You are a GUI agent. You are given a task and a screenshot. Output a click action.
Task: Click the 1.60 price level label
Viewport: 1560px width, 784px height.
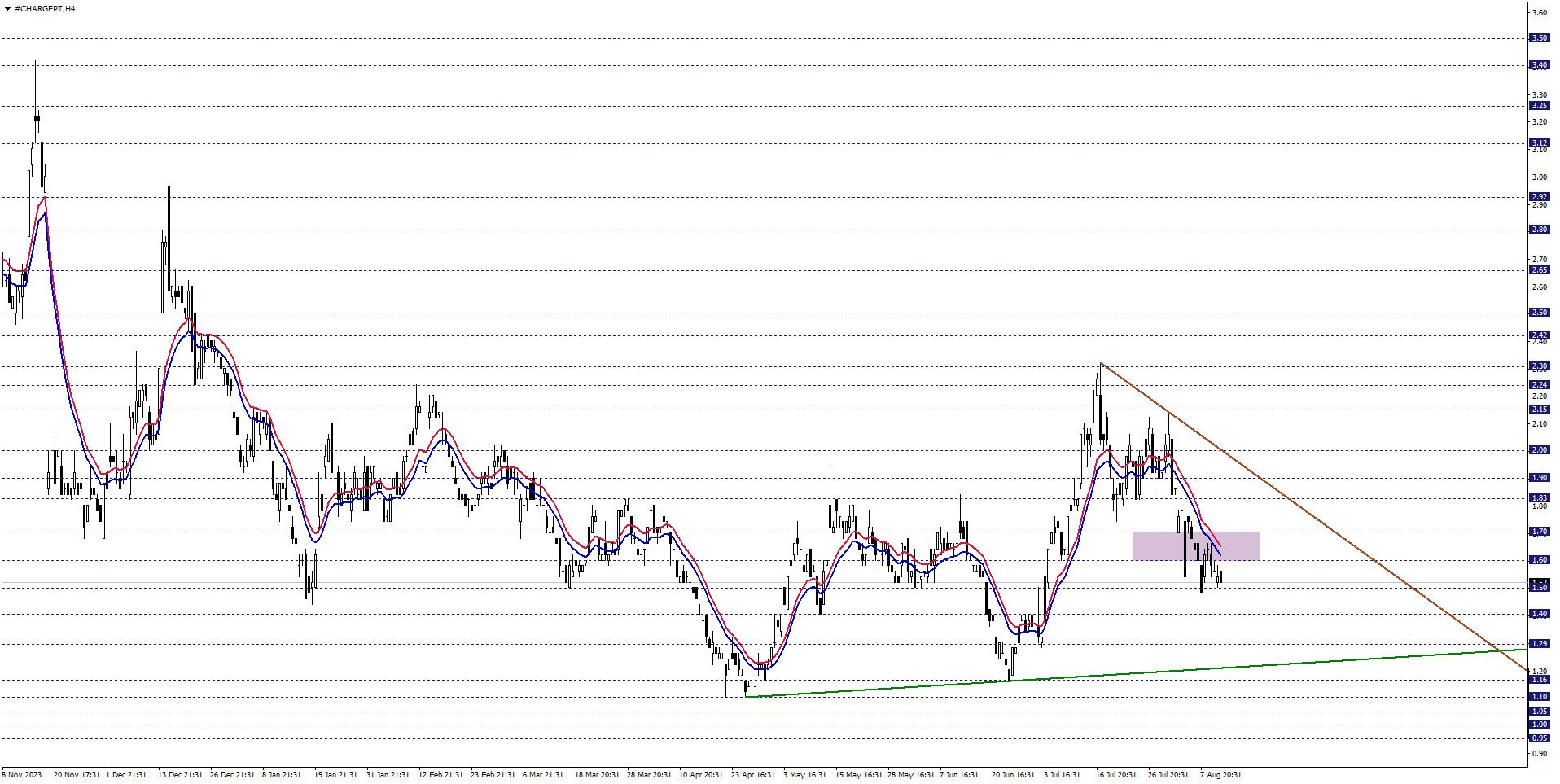click(x=1540, y=560)
